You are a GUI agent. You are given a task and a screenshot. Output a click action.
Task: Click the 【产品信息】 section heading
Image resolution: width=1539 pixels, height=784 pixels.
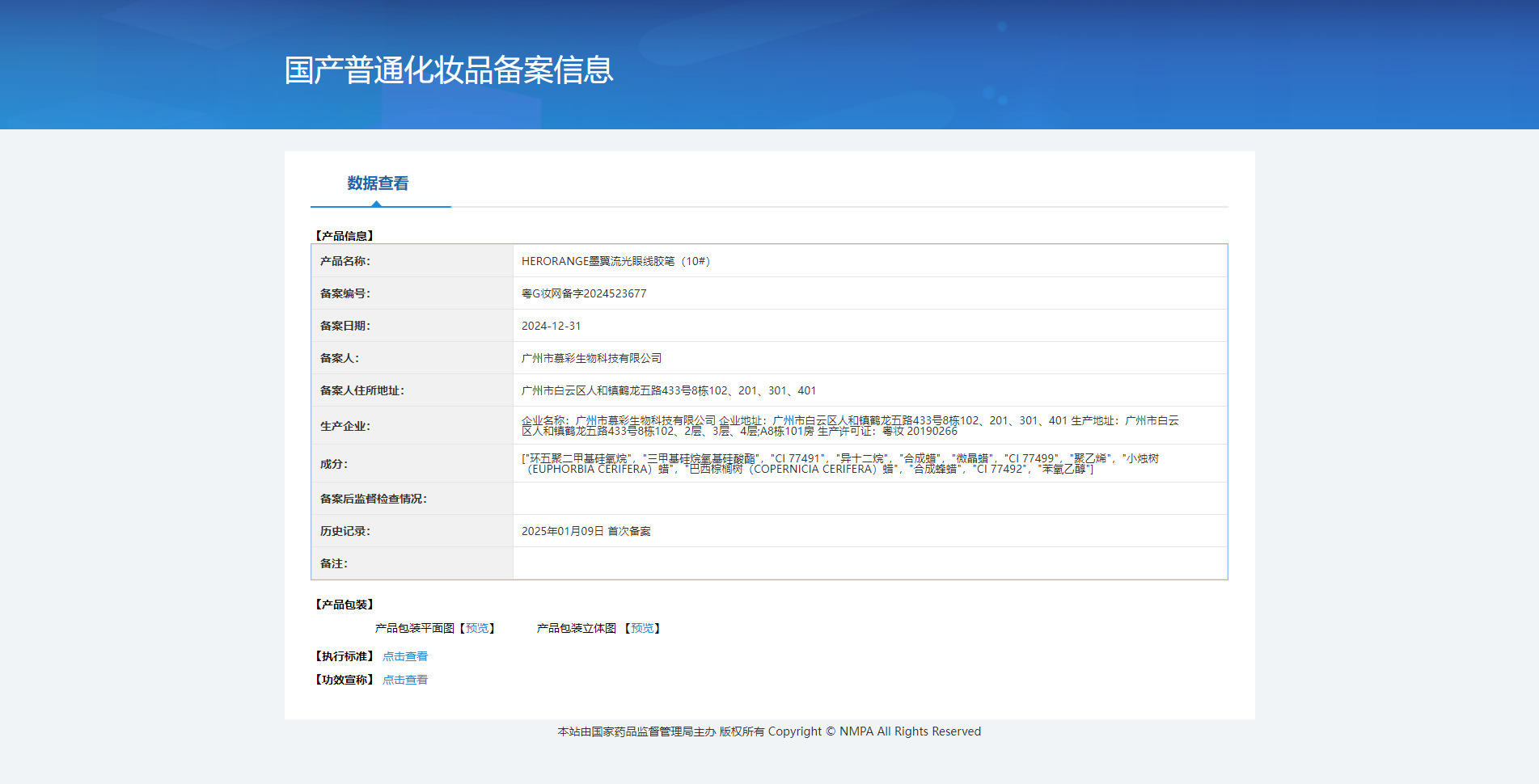345,236
